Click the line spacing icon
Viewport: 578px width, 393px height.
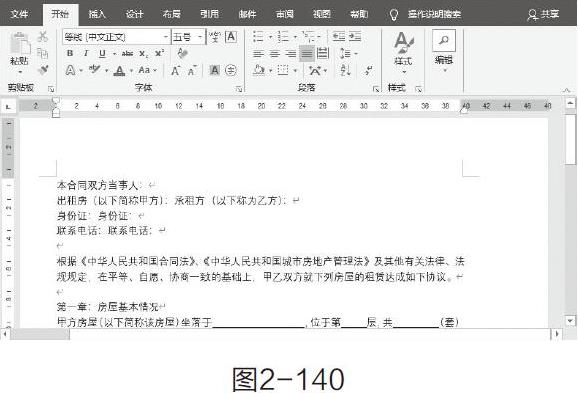(345, 53)
